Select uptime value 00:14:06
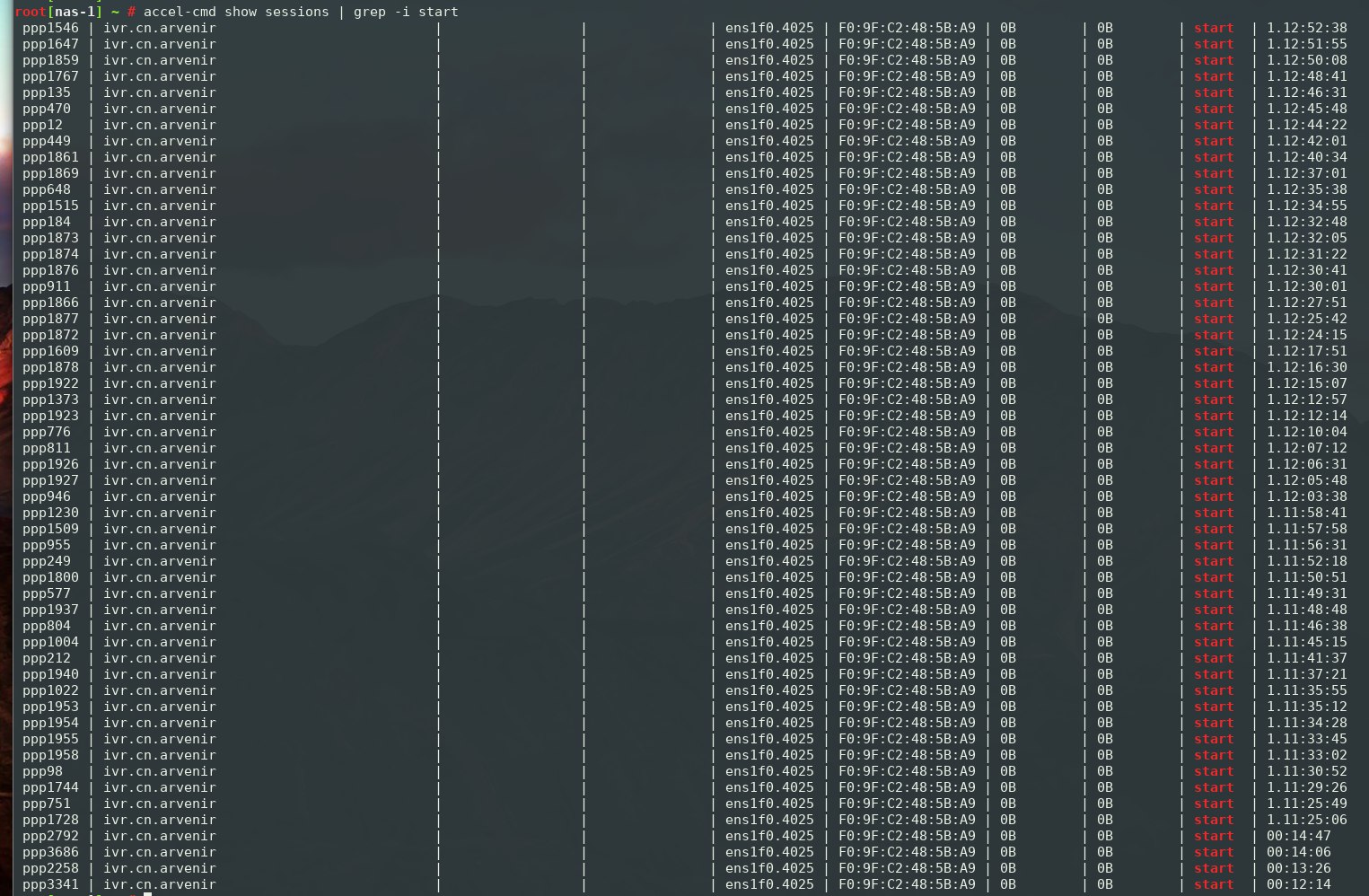Screen dimensions: 1369x896 click(1299, 852)
